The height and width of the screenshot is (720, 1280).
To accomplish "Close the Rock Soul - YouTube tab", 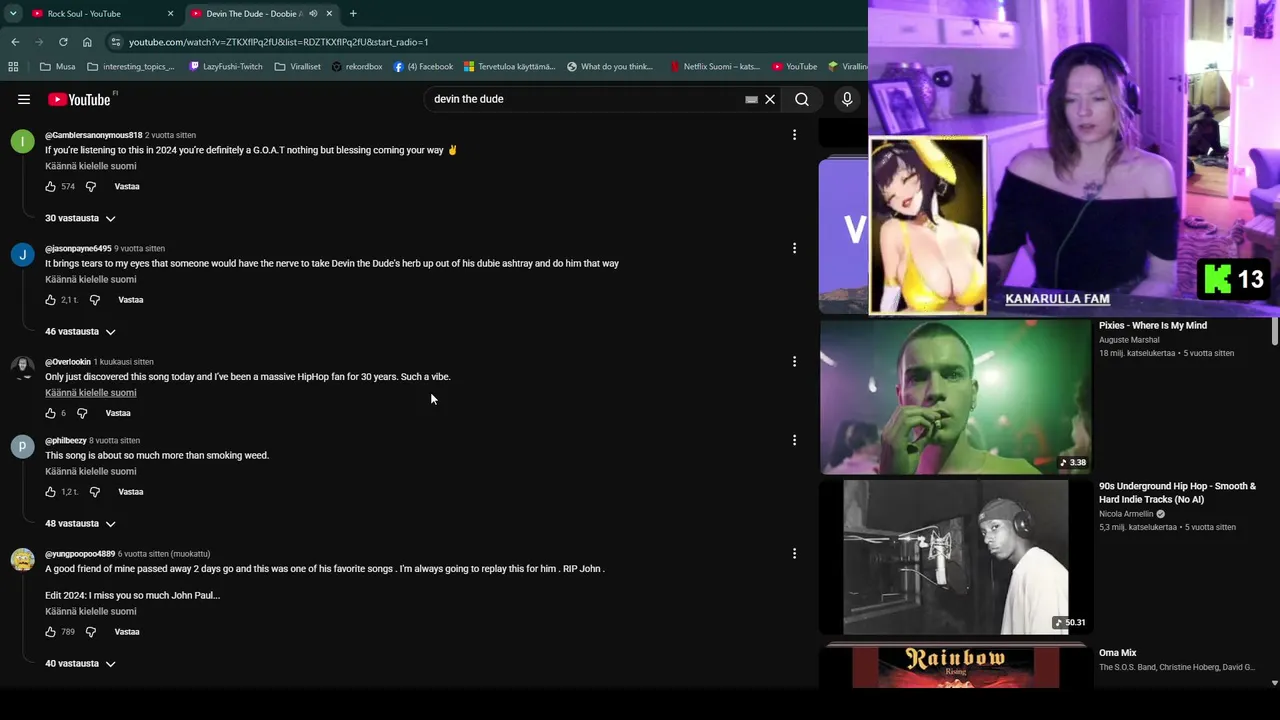I will (170, 14).
